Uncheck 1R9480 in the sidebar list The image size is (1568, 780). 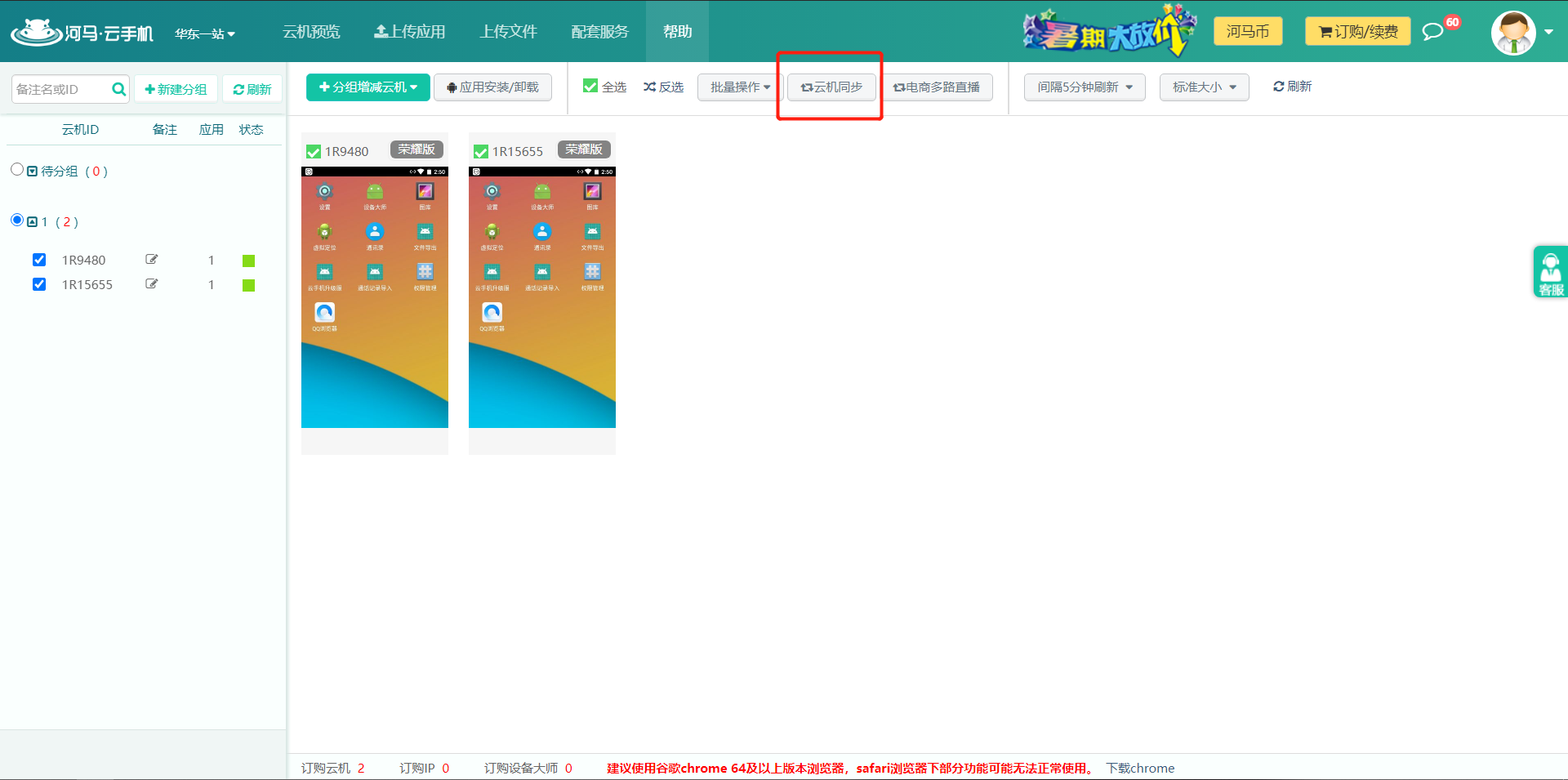pos(39,260)
